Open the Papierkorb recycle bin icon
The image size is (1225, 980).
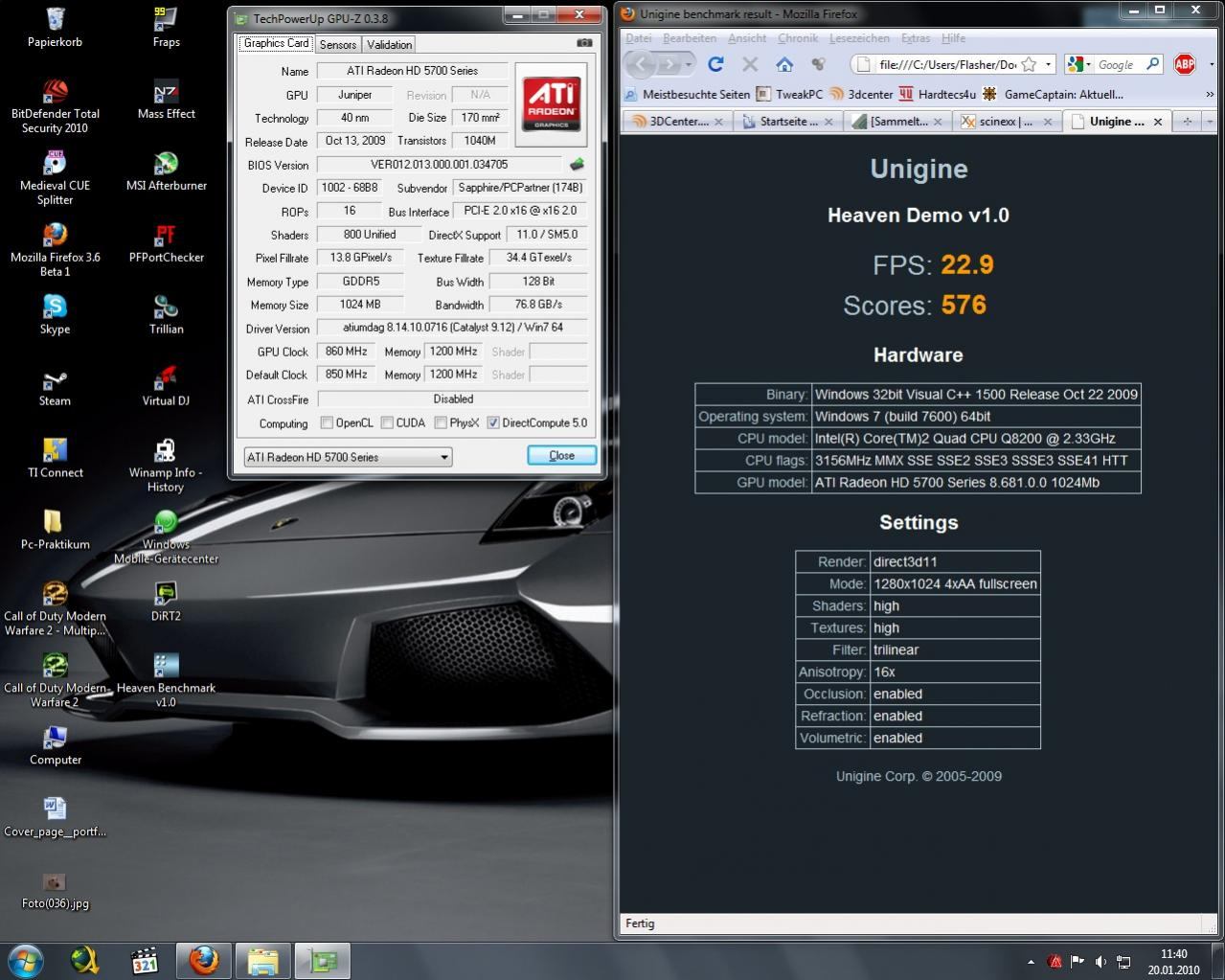(x=55, y=27)
